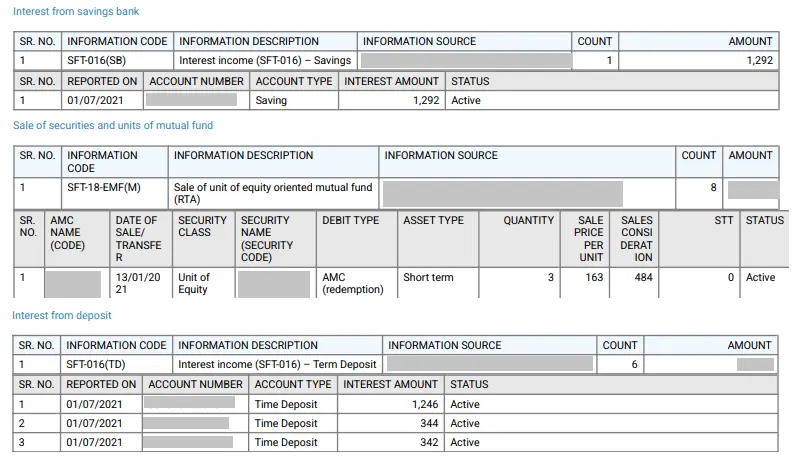
Task: Click 'ACCOUNT TYPE' header in savings bank table
Action: (x=294, y=81)
